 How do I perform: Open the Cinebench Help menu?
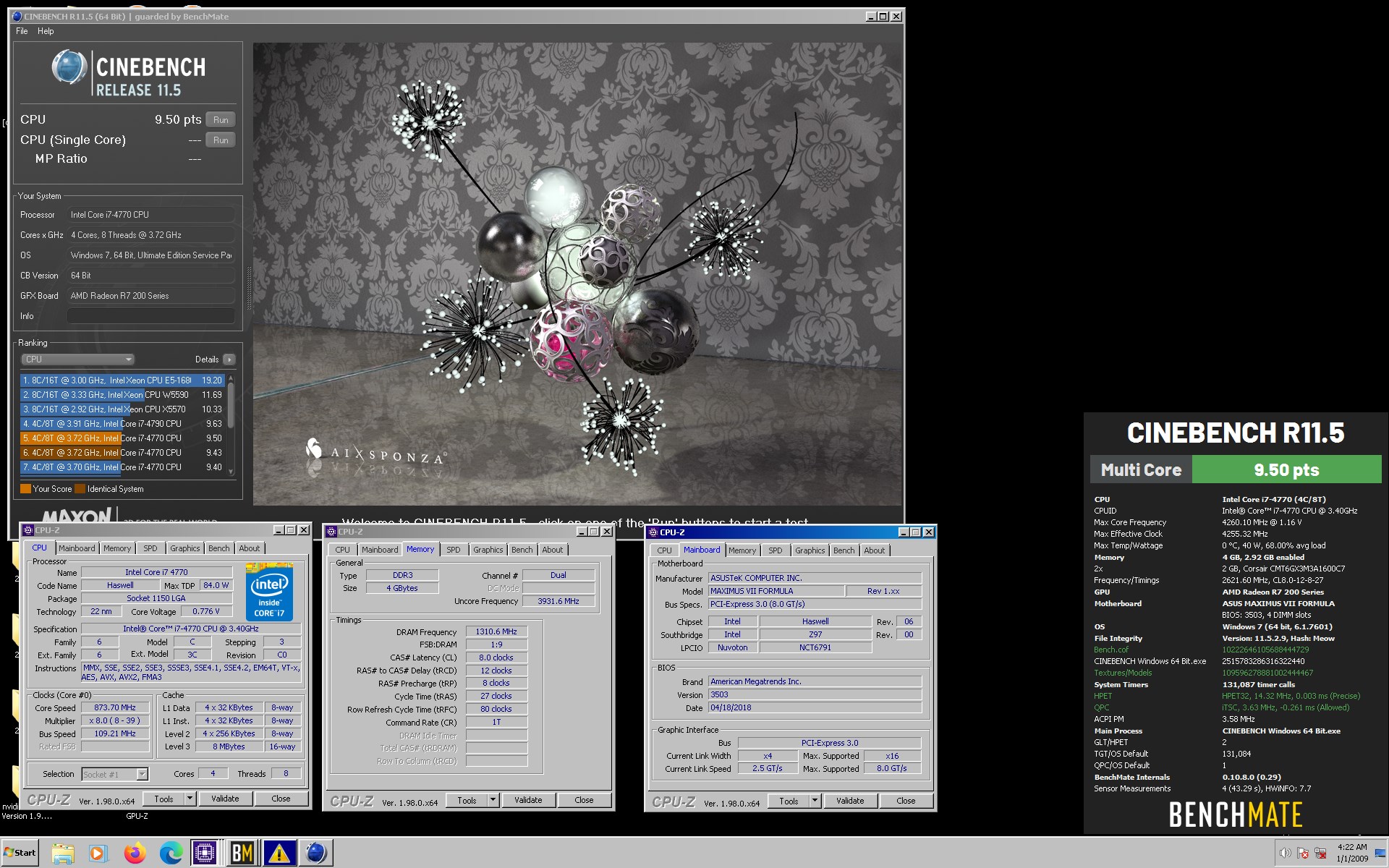coord(46,31)
